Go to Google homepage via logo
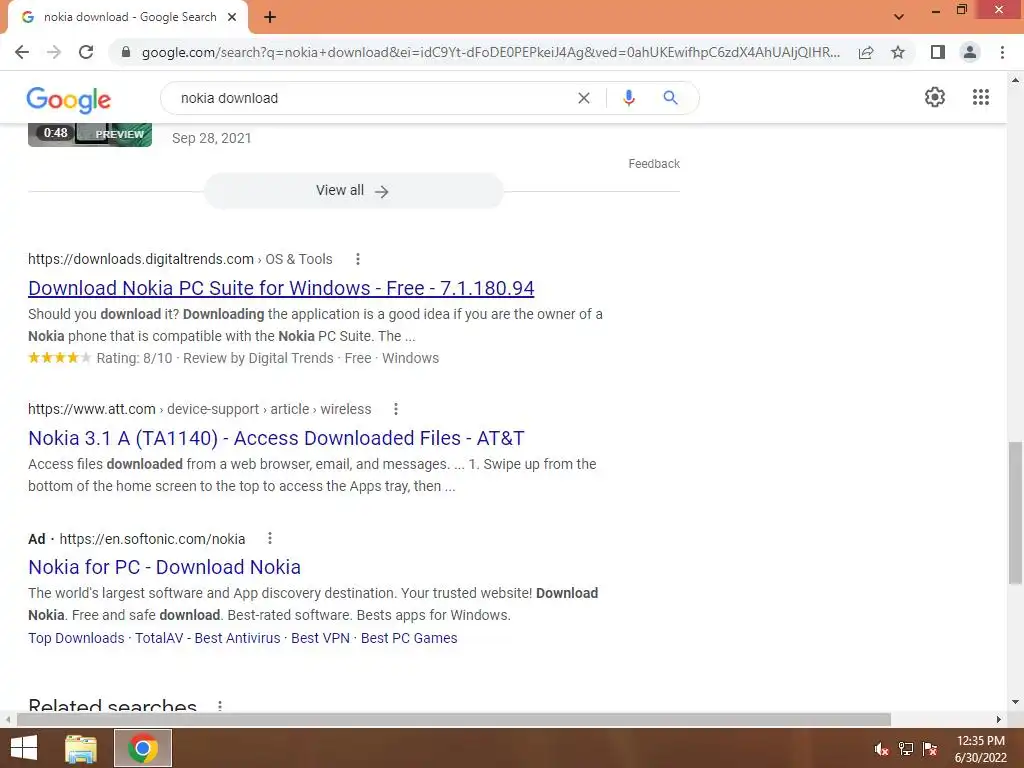 click(x=69, y=100)
